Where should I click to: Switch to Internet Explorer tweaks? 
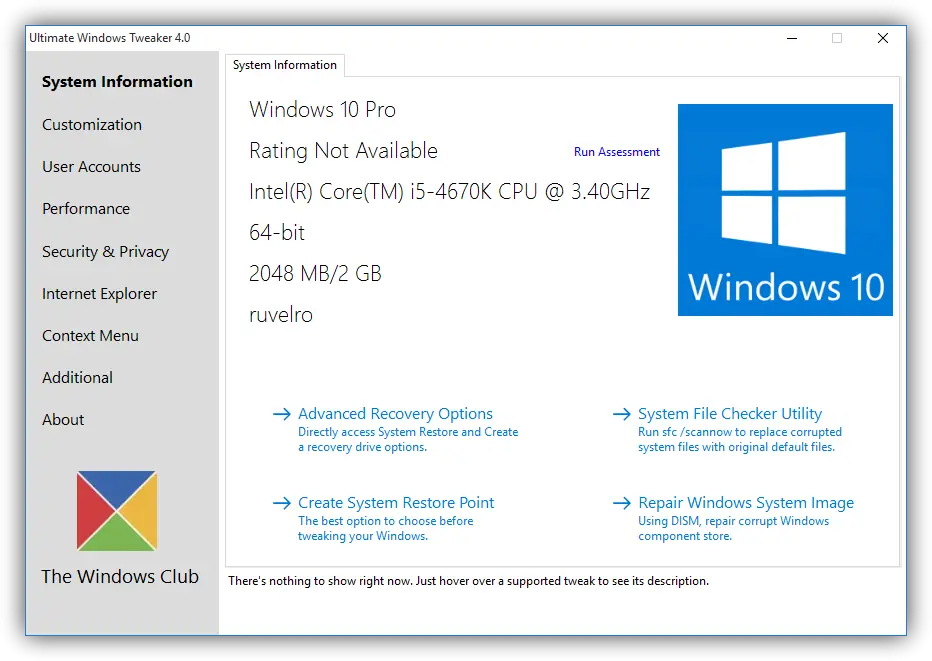(100, 294)
